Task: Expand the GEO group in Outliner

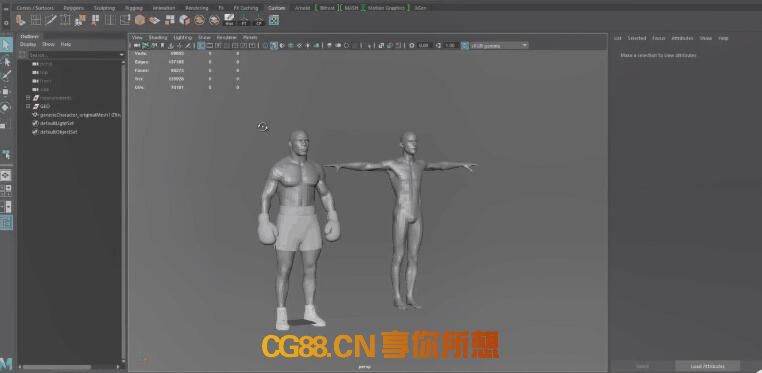Action: [28, 106]
